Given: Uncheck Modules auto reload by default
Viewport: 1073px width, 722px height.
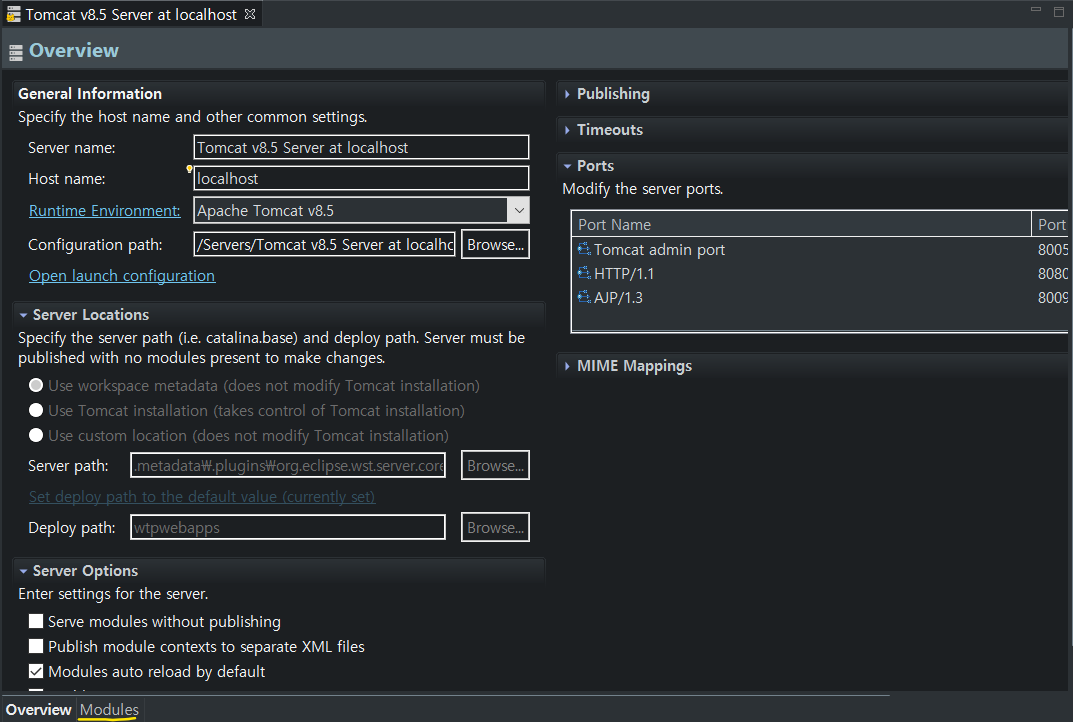Looking at the screenshot, I should 36,671.
